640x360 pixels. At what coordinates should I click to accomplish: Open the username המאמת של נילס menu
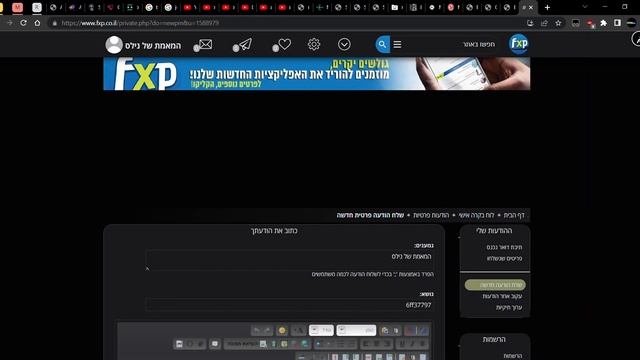153,45
